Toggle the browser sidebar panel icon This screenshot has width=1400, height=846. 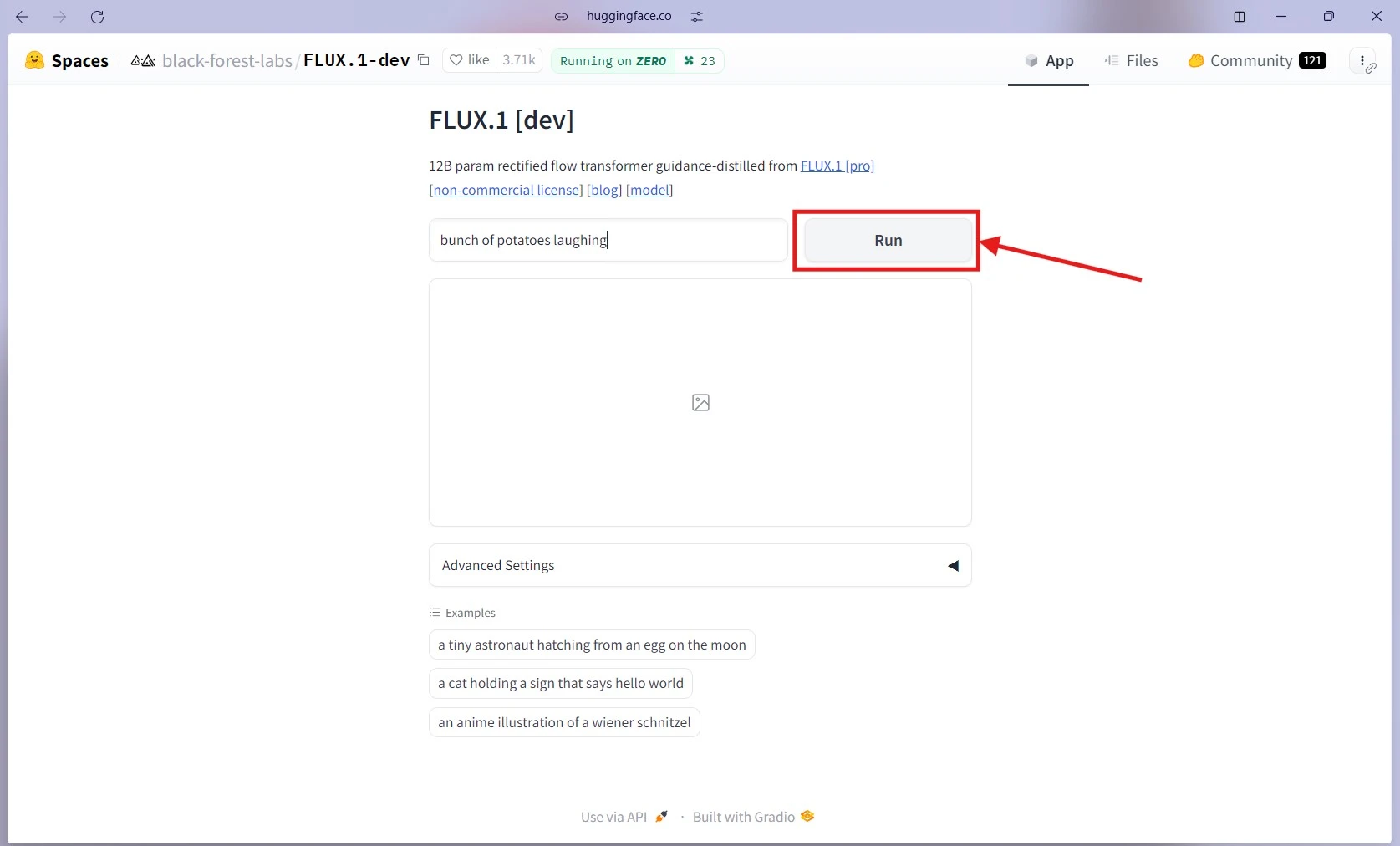point(1240,17)
